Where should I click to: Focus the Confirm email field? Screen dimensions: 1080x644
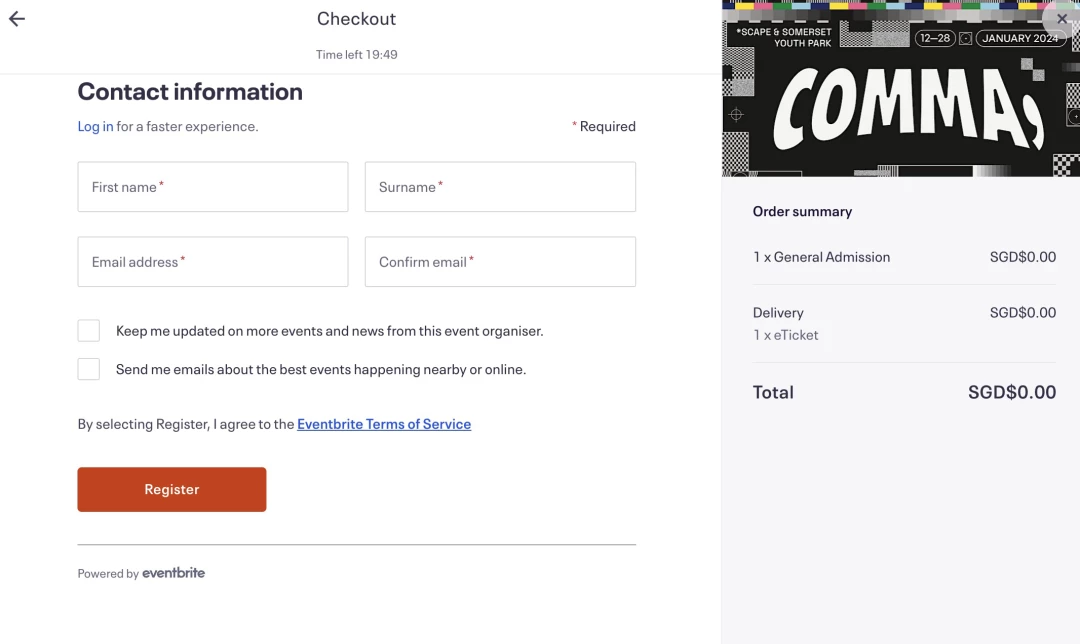[x=500, y=262]
